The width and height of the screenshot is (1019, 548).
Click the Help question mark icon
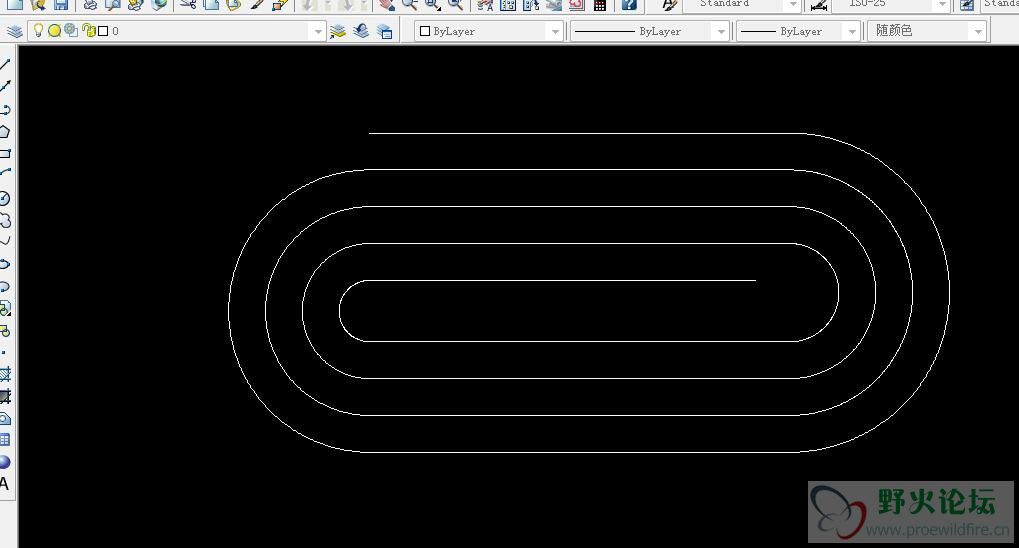pos(628,5)
